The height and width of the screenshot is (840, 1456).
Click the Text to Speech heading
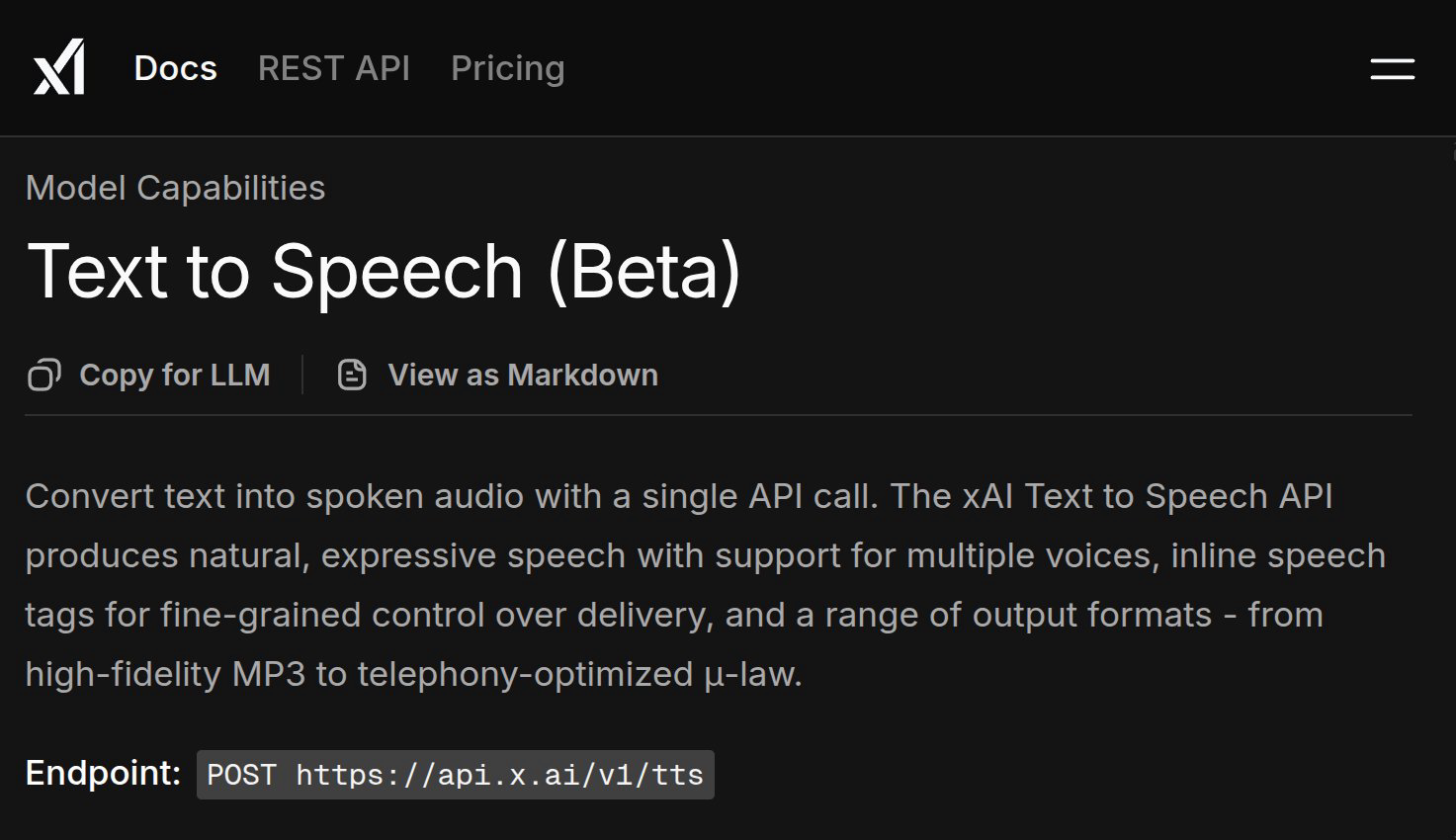tap(275, 272)
